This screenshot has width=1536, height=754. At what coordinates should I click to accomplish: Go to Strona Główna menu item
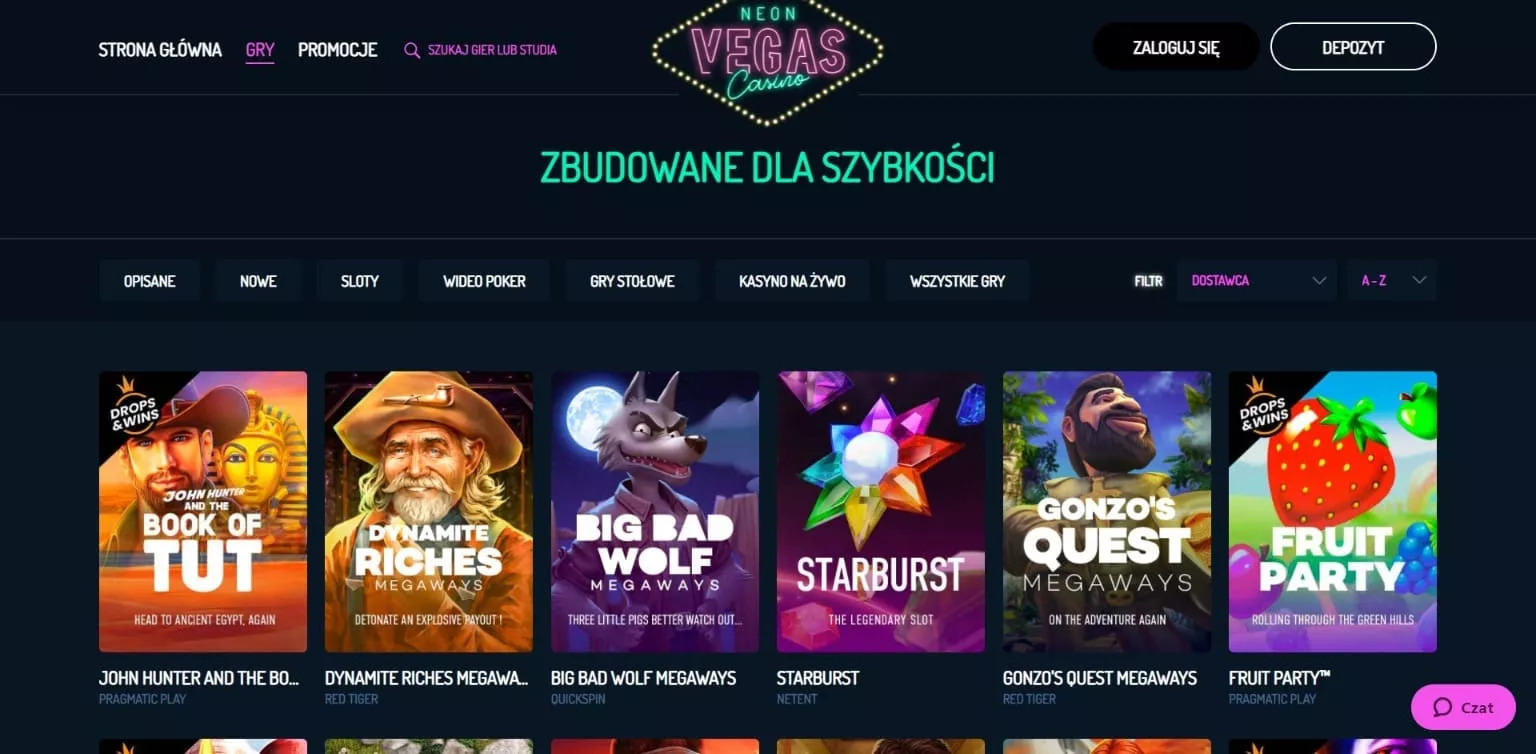point(160,50)
